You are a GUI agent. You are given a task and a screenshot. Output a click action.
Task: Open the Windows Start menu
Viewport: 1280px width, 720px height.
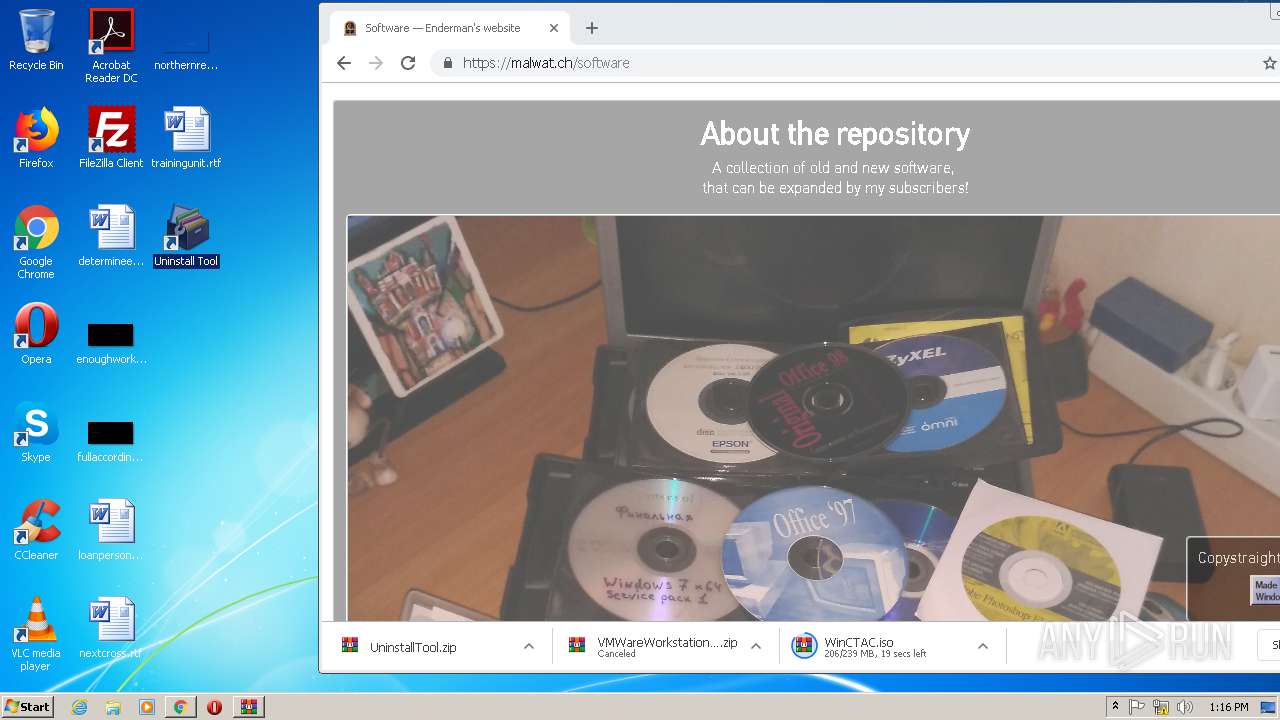pyautogui.click(x=27, y=706)
